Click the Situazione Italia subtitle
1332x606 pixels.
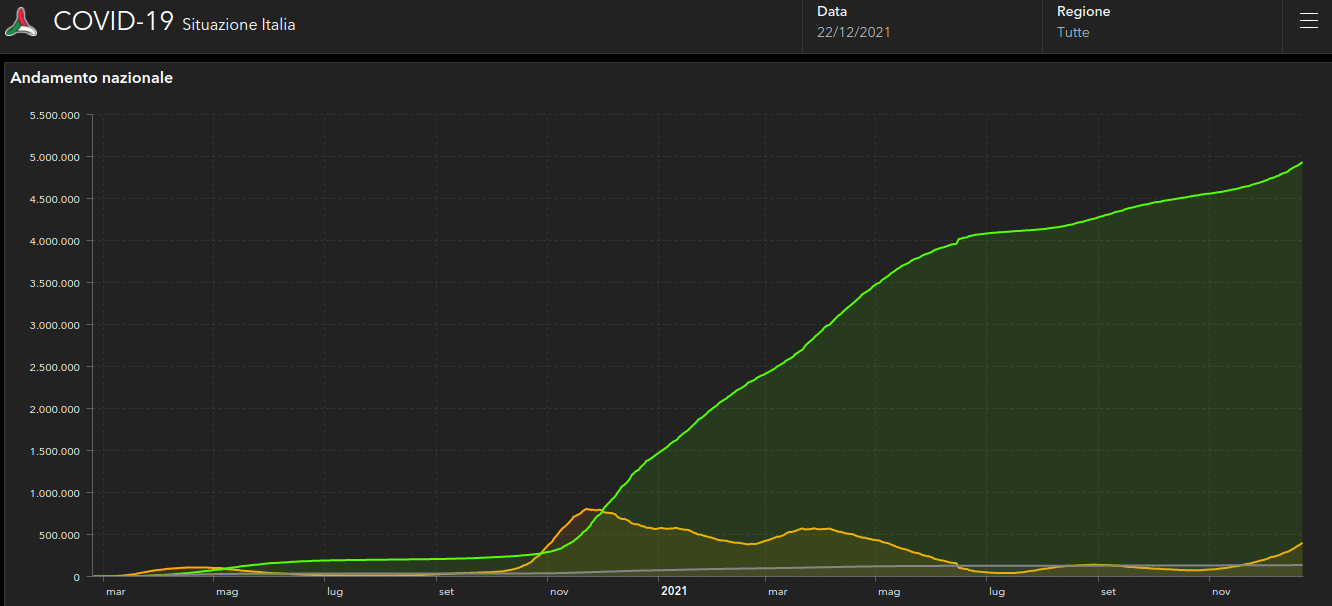point(238,25)
